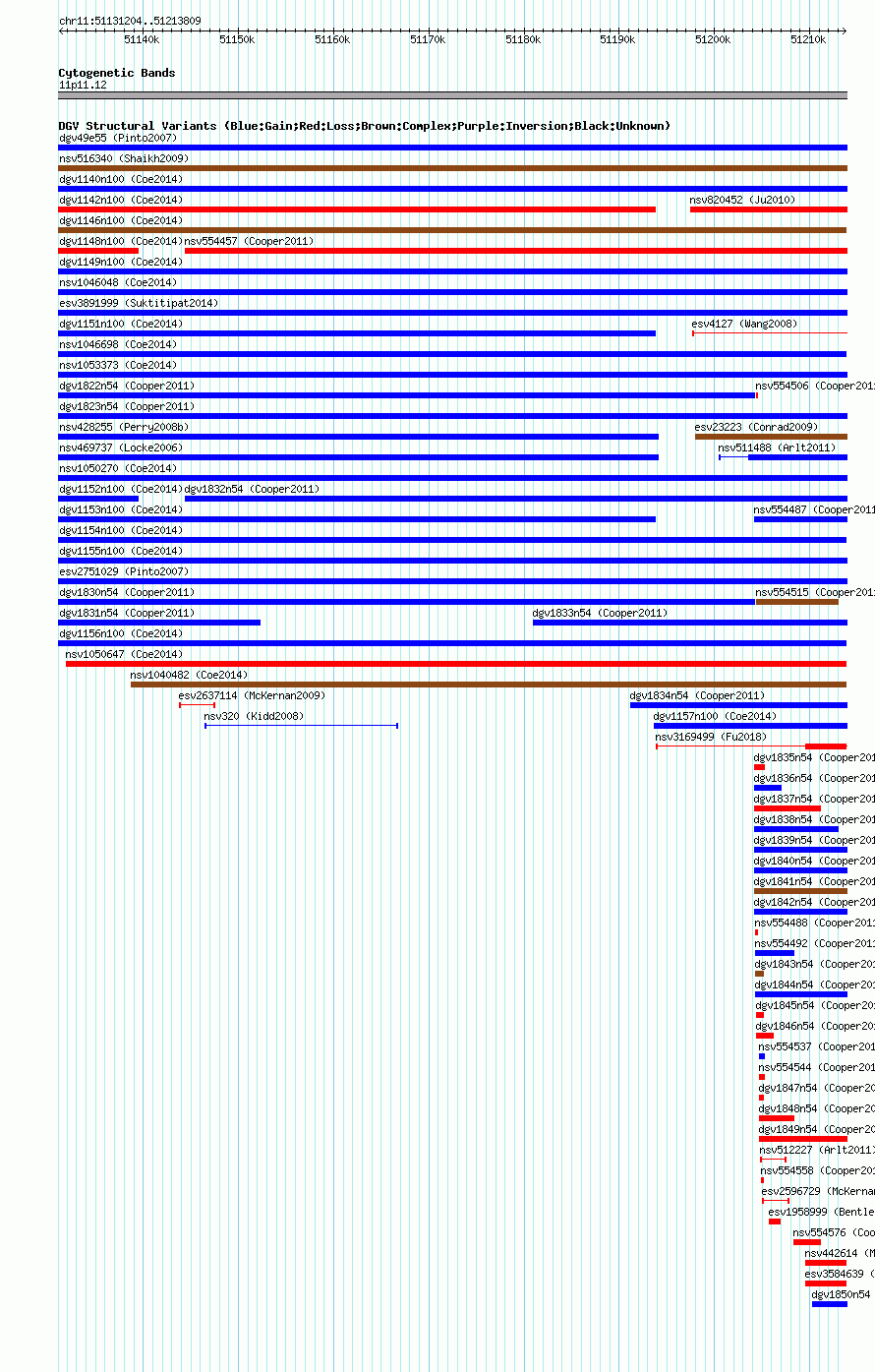
Task: Click the dgv1142n100 (Coe2014) label
Action: tap(121, 200)
